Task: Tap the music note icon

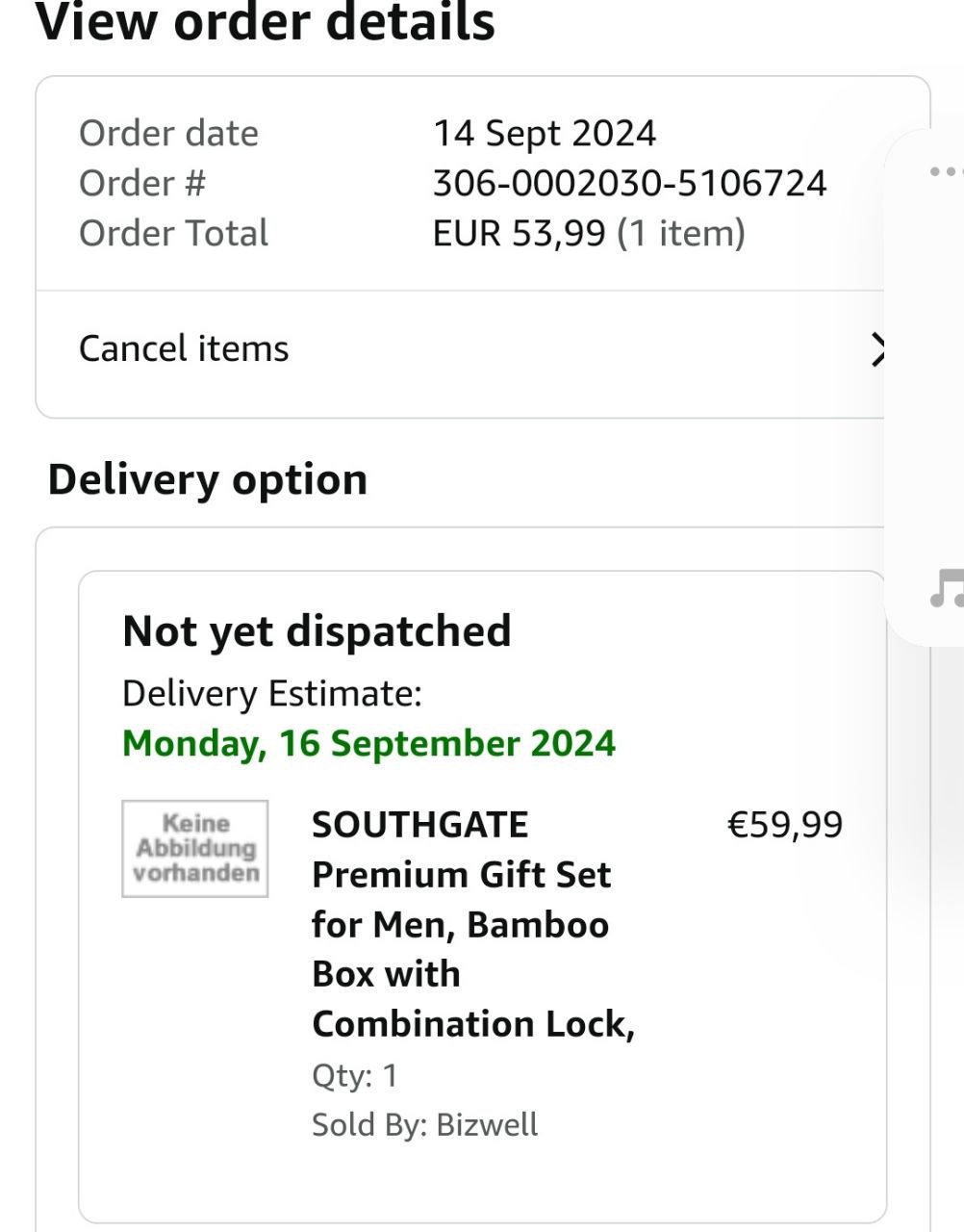Action: pyautogui.click(x=947, y=588)
